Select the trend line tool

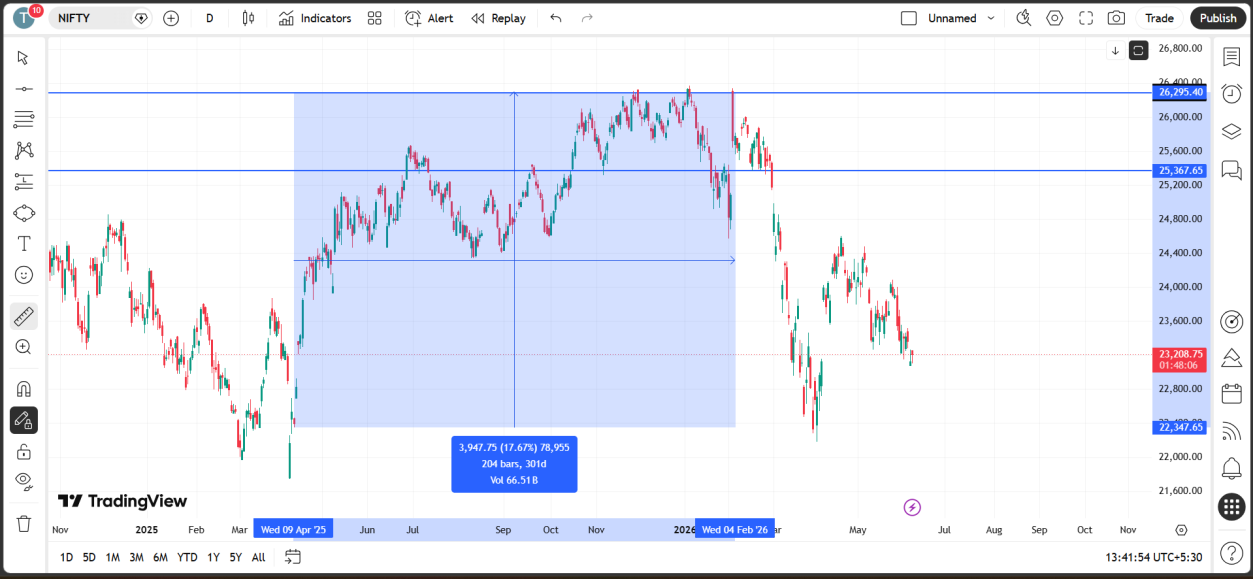(x=23, y=89)
